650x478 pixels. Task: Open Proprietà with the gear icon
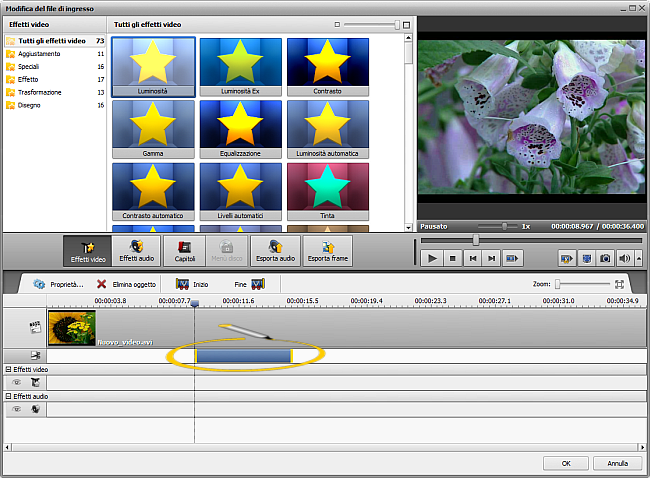click(x=38, y=284)
